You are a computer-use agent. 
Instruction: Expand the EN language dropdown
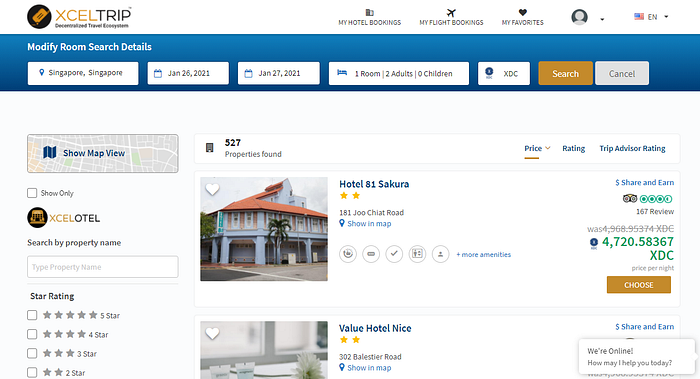point(651,17)
